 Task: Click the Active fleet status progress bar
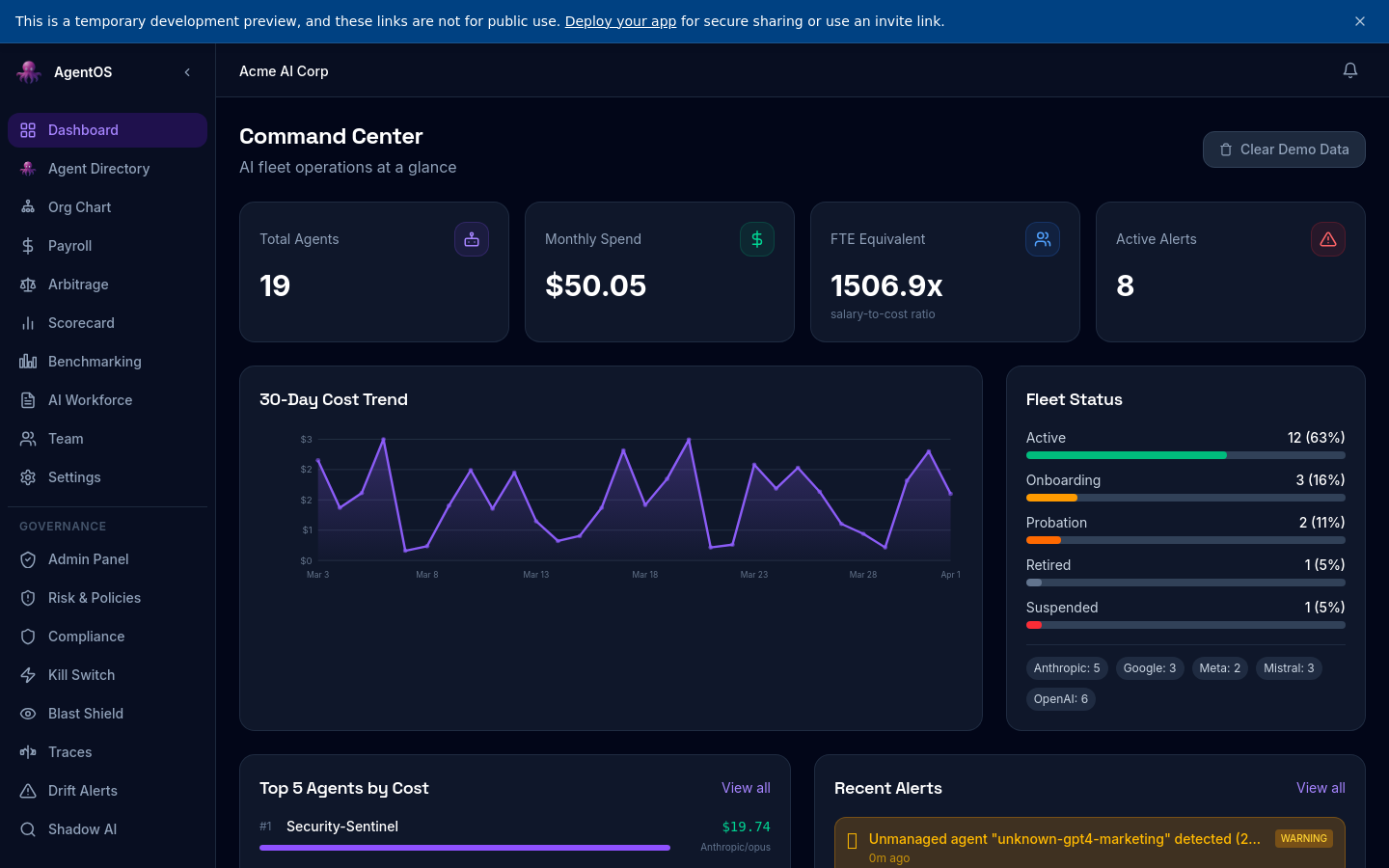tap(1185, 455)
